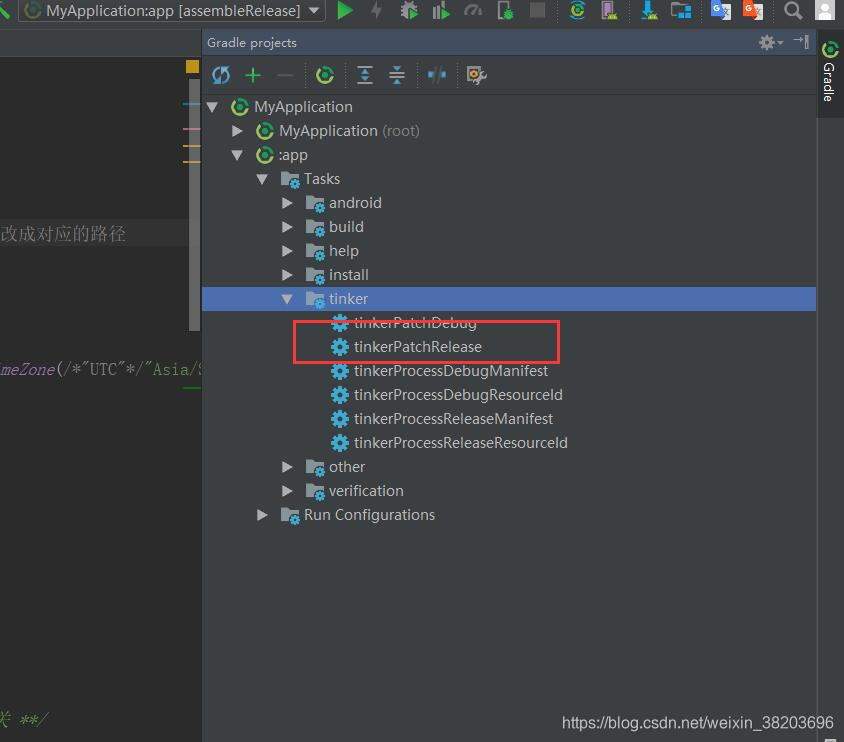Click the blue Google Translate icon

720,10
